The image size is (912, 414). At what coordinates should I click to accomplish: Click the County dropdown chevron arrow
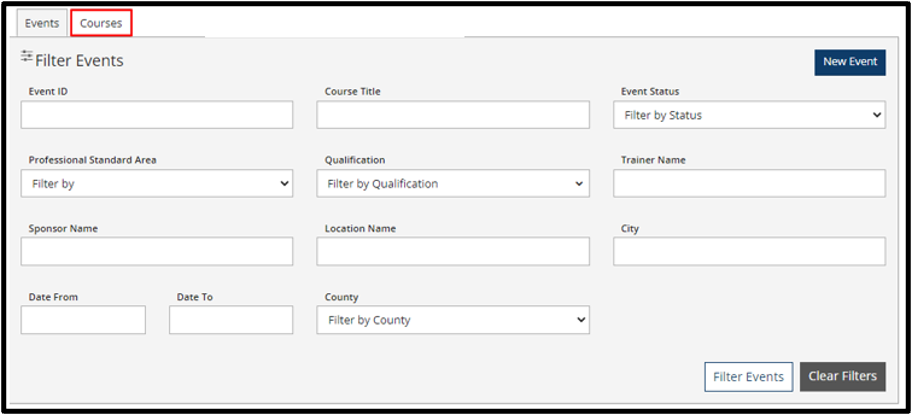point(580,320)
